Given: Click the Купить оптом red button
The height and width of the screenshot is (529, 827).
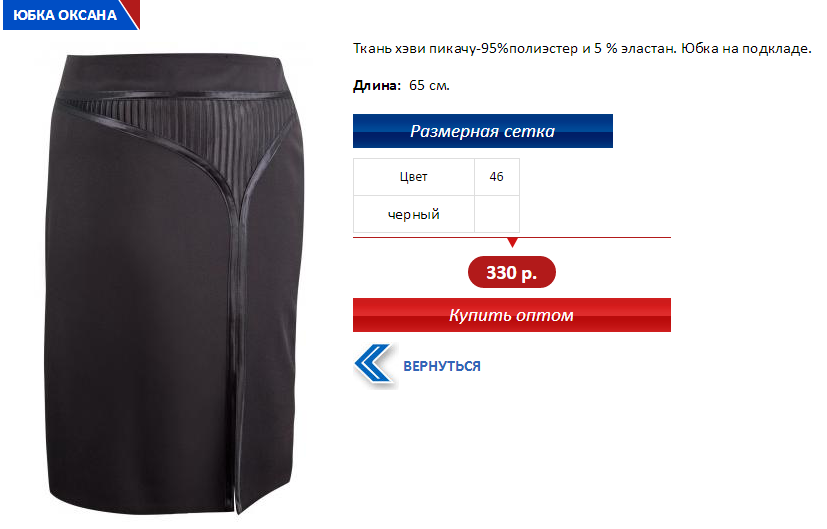Looking at the screenshot, I should [x=512, y=315].
